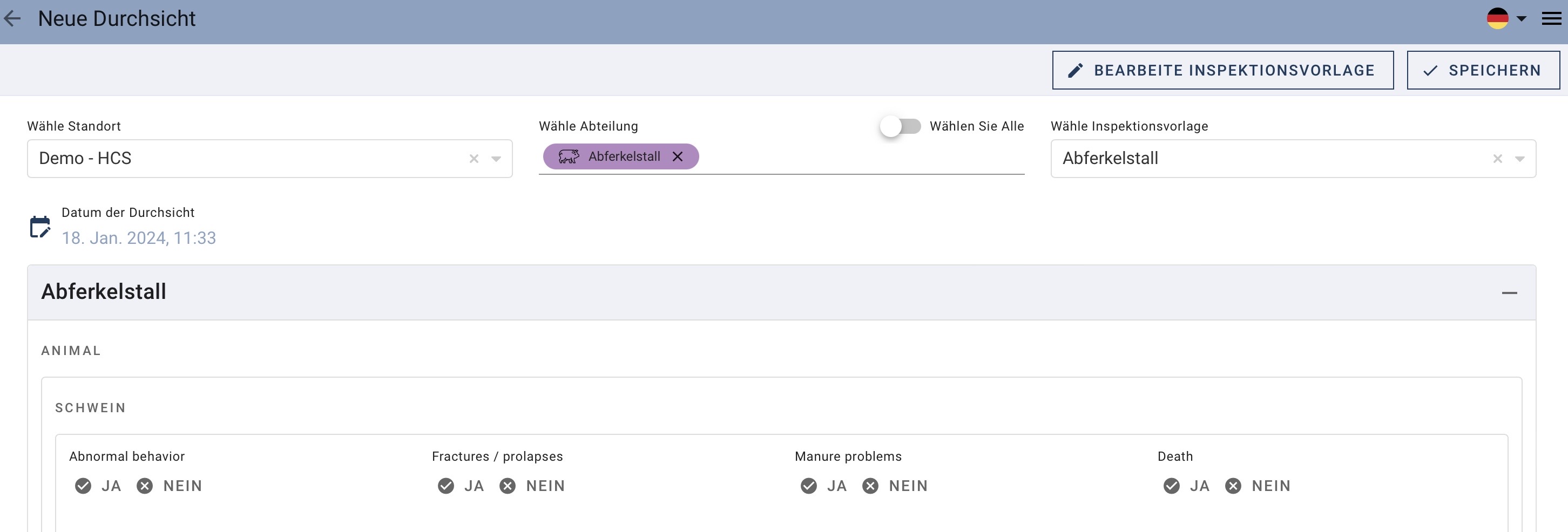Click the ANIMAL category label

click(x=71, y=351)
